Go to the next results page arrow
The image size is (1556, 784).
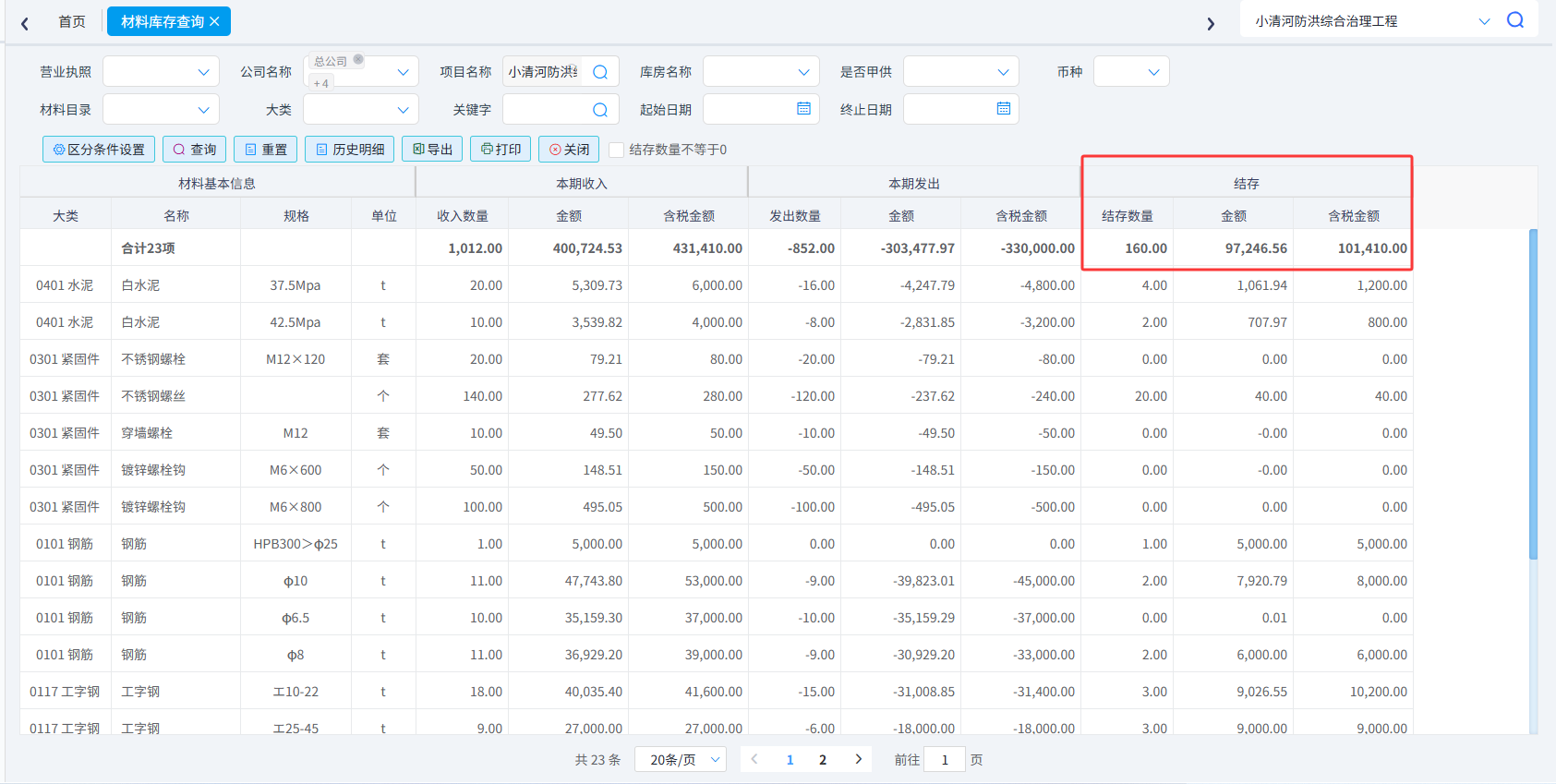coord(859,759)
